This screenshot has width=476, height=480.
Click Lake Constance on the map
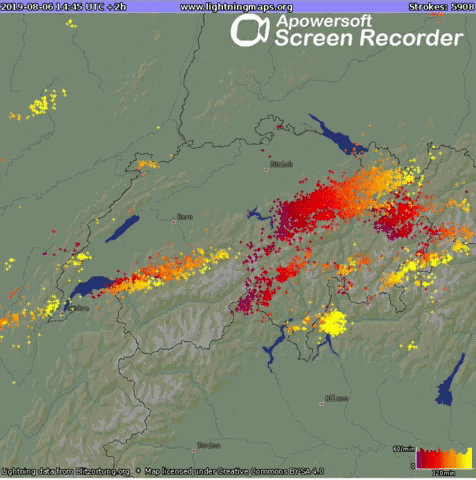pos(337,136)
